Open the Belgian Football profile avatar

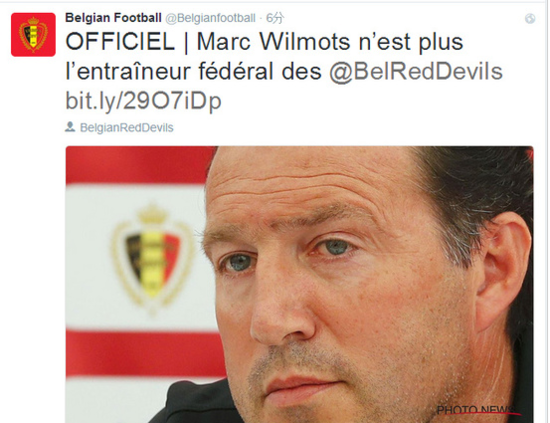click(x=33, y=34)
